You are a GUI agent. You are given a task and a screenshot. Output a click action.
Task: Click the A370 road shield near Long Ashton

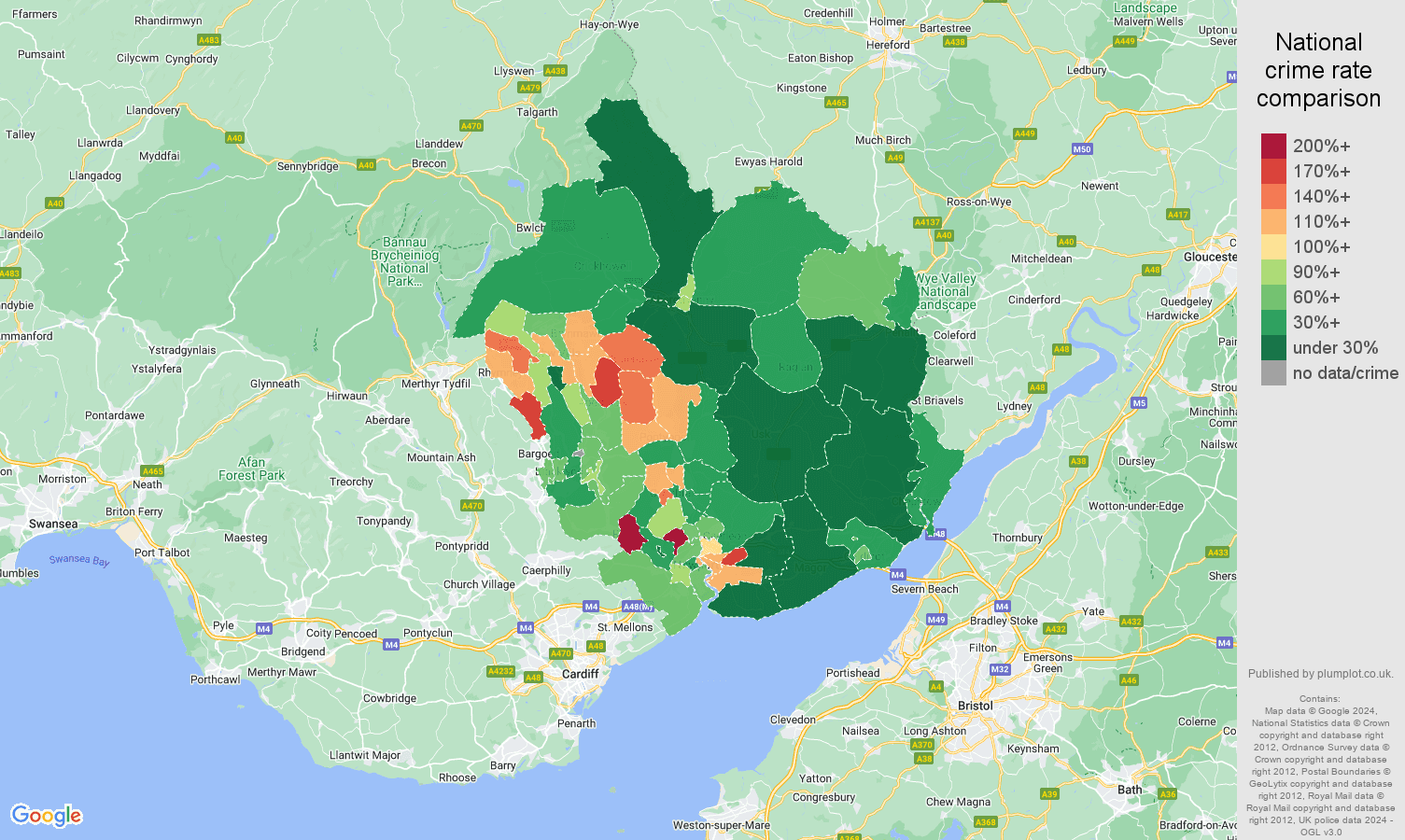[x=922, y=745]
